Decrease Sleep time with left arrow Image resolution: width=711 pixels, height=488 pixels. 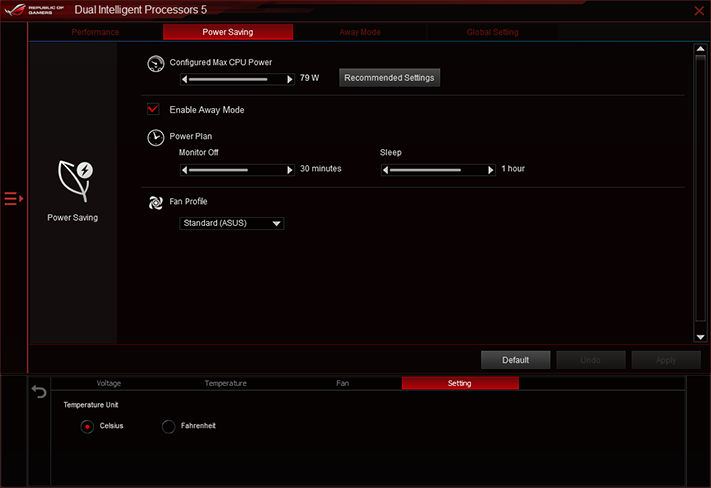pyautogui.click(x=385, y=170)
